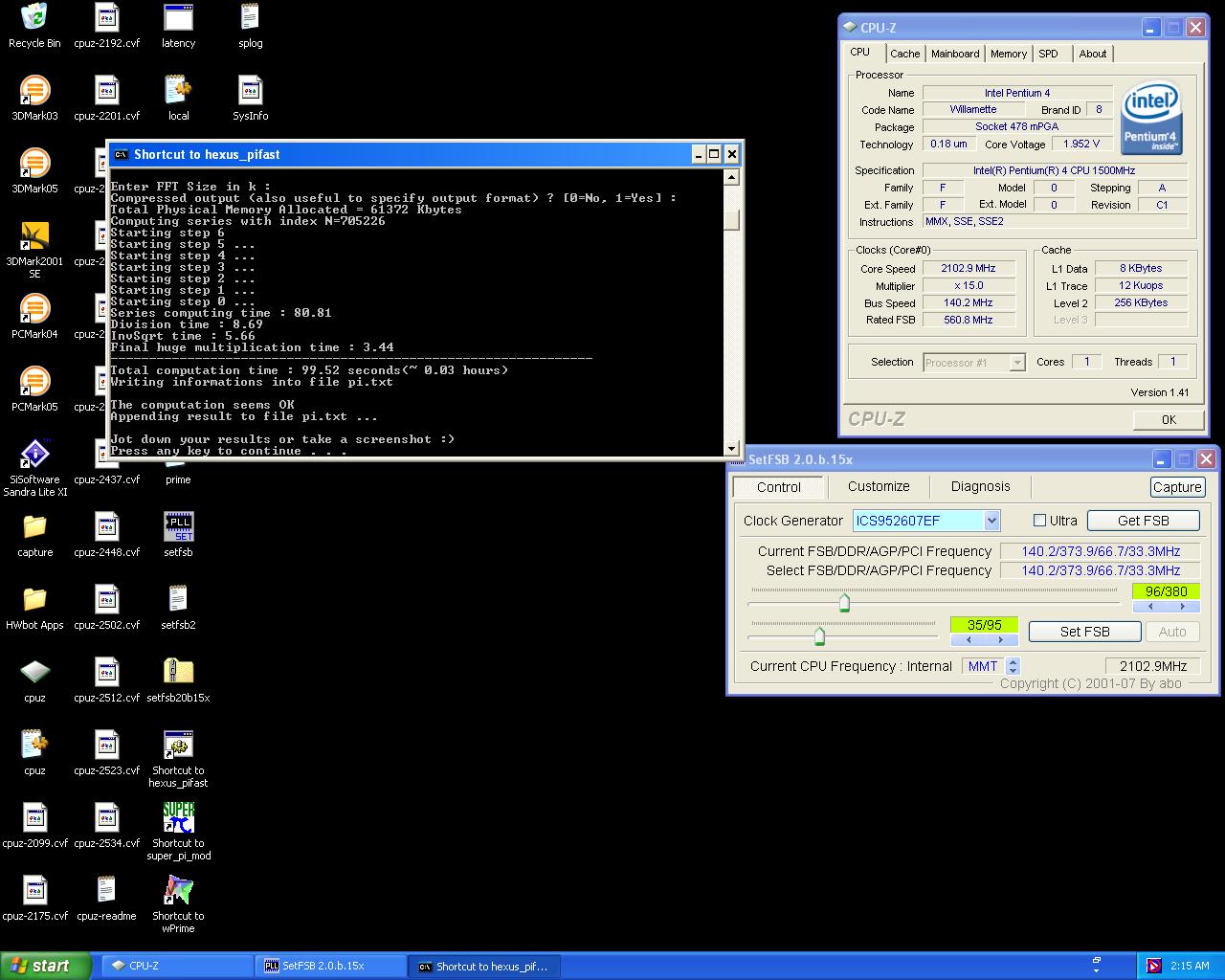Open the cpuz application icon above cpuz-2512

coord(34,672)
